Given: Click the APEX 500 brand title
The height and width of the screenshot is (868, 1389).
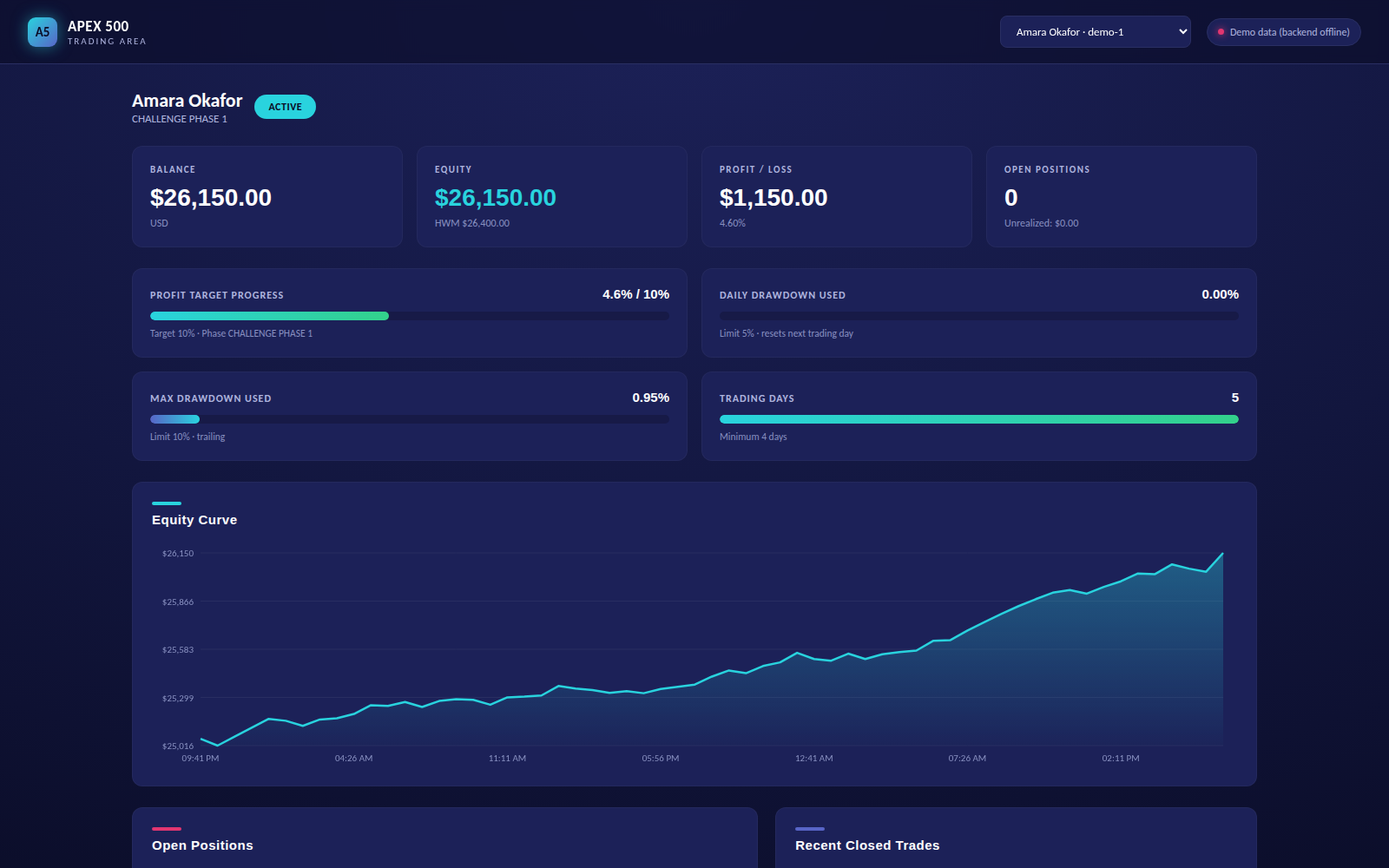Looking at the screenshot, I should (98, 26).
